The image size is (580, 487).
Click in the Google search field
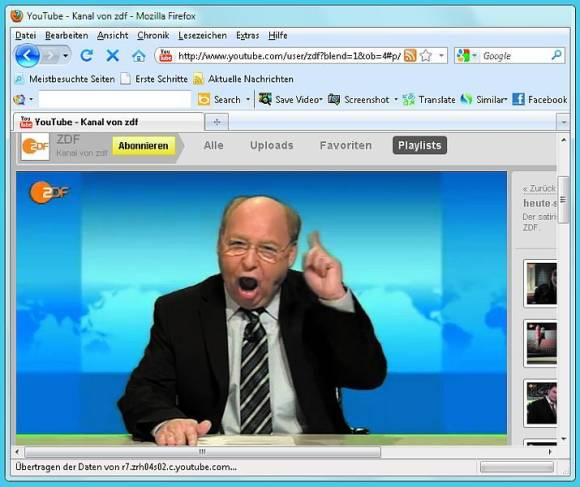pos(516,56)
